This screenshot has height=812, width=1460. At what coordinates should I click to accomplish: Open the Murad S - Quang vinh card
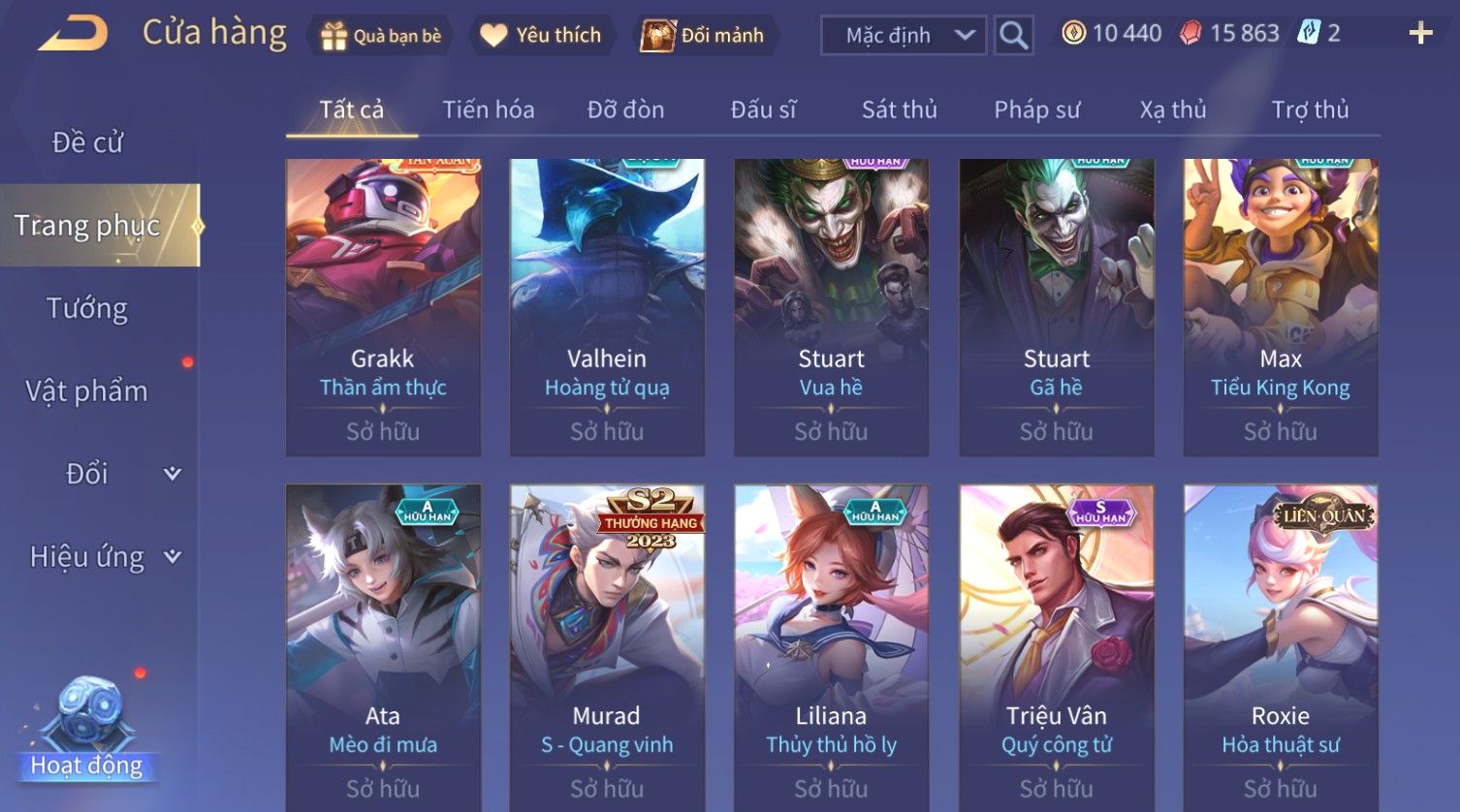pyautogui.click(x=607, y=647)
